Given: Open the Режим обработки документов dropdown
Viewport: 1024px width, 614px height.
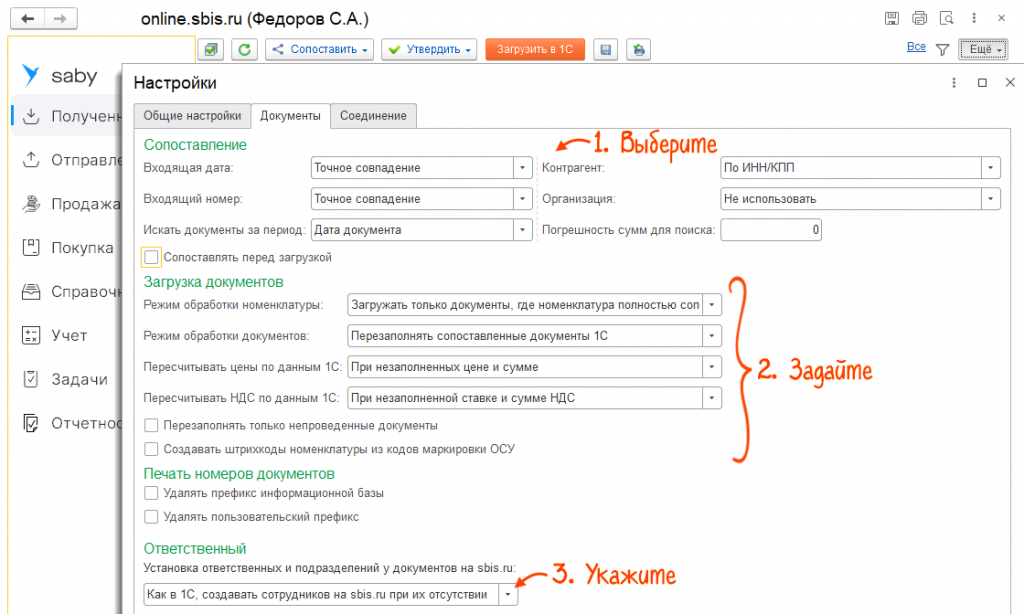Looking at the screenshot, I should pos(711,336).
